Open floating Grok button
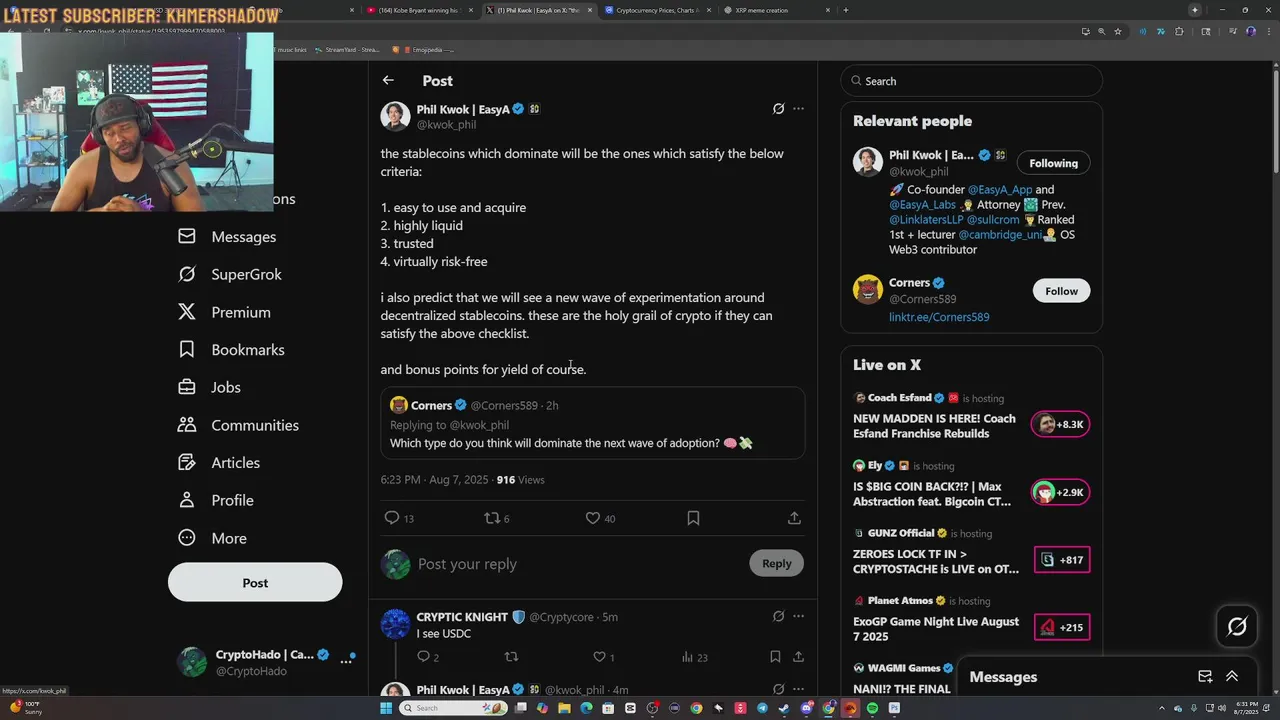The image size is (1280, 720). [x=1237, y=627]
